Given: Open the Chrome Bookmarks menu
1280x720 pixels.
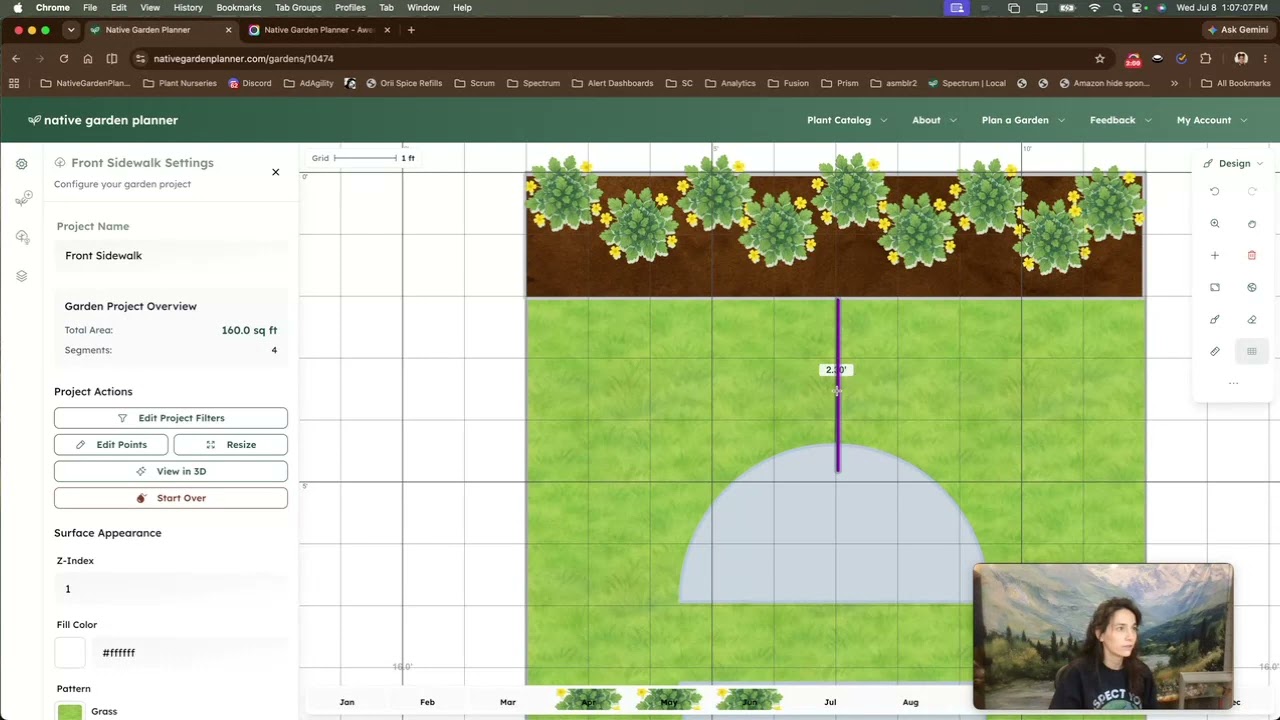Looking at the screenshot, I should click(239, 7).
